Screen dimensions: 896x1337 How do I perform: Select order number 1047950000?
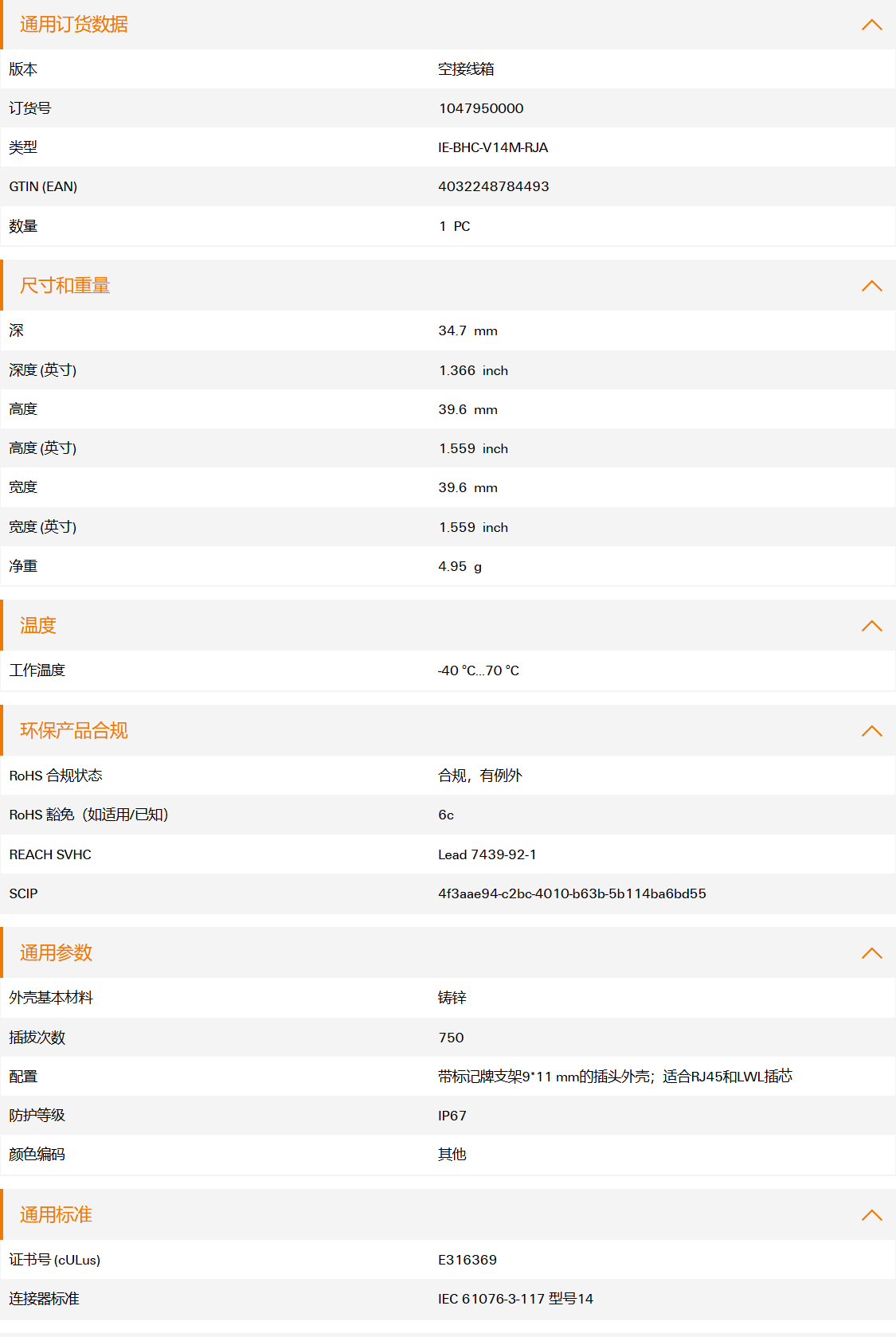pos(481,108)
